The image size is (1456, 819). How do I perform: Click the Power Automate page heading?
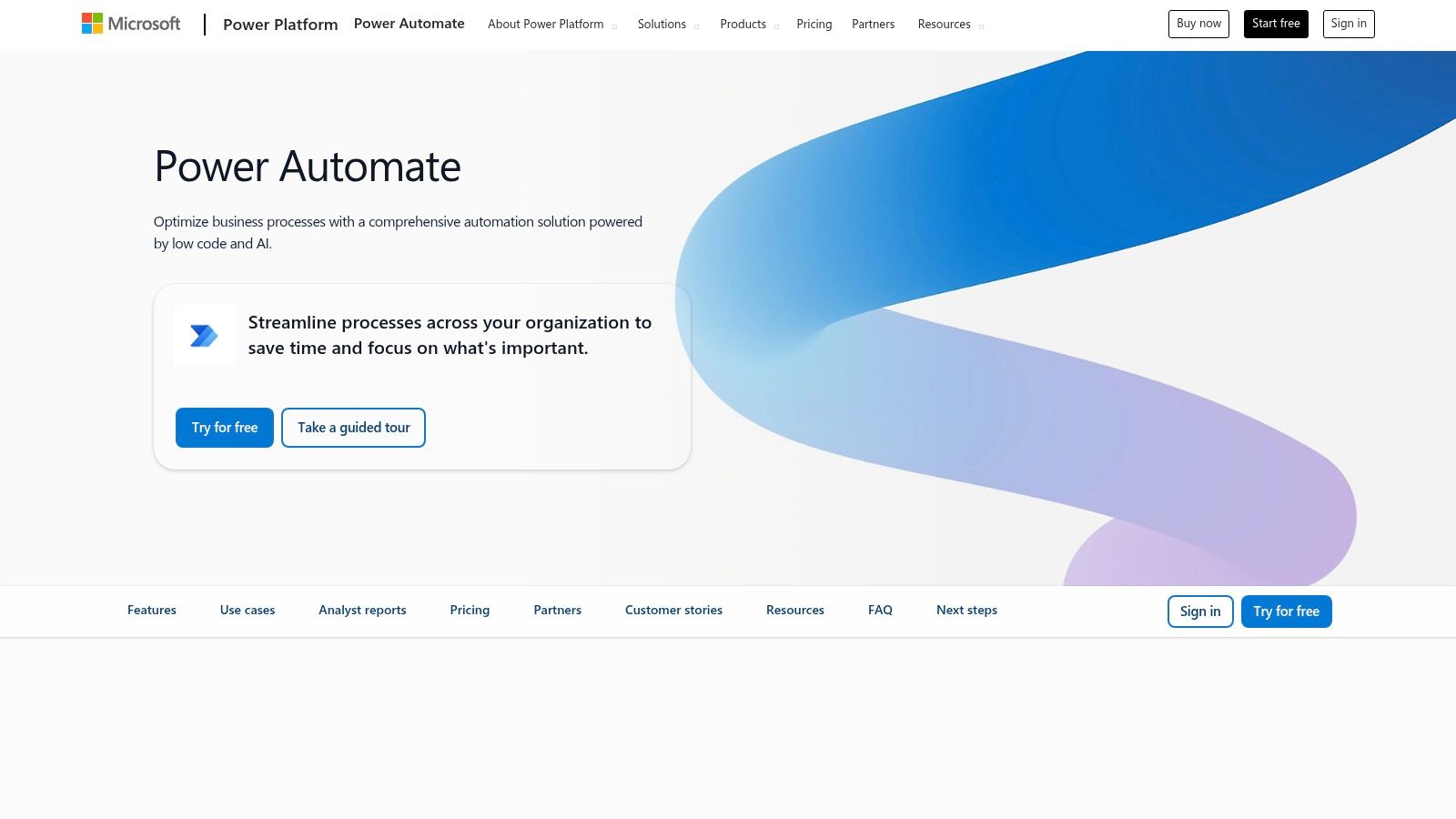pos(308,167)
